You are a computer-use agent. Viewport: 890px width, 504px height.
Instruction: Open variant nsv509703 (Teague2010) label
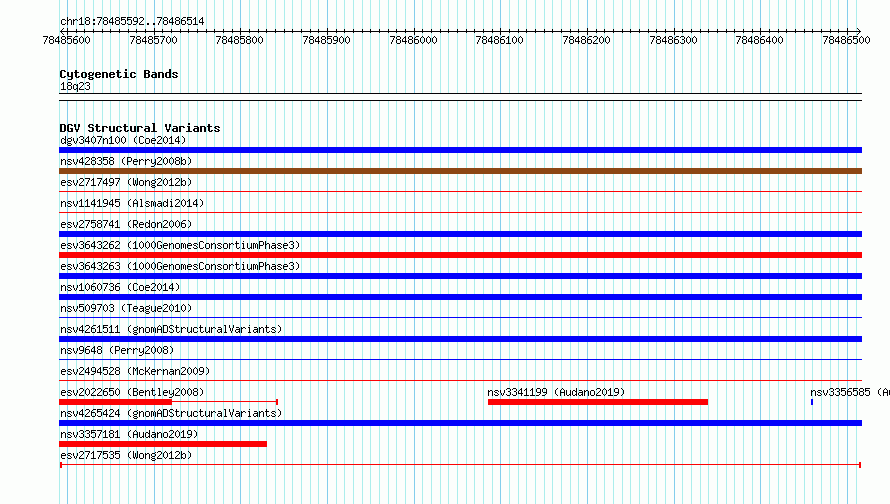[126, 308]
